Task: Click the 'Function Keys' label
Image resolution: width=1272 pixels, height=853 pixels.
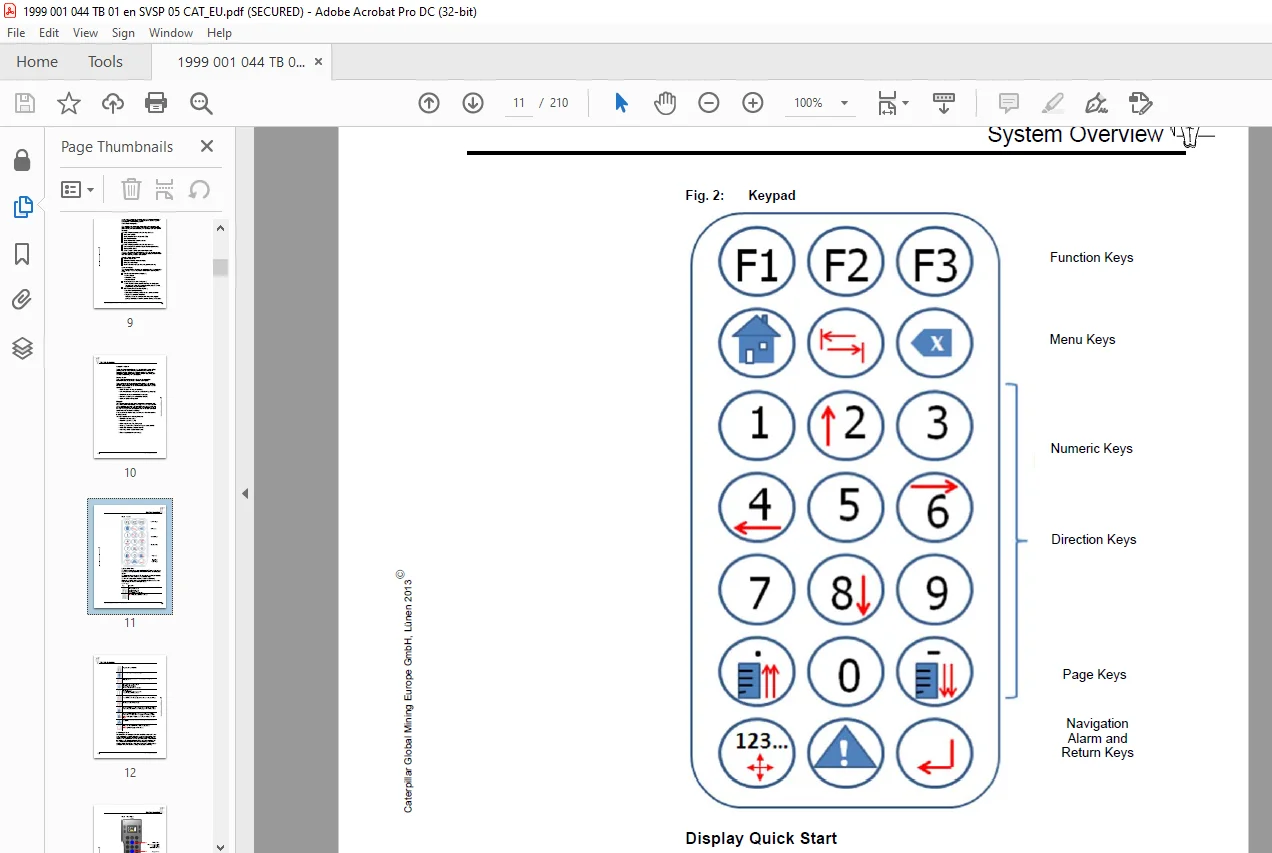Action: (1091, 257)
